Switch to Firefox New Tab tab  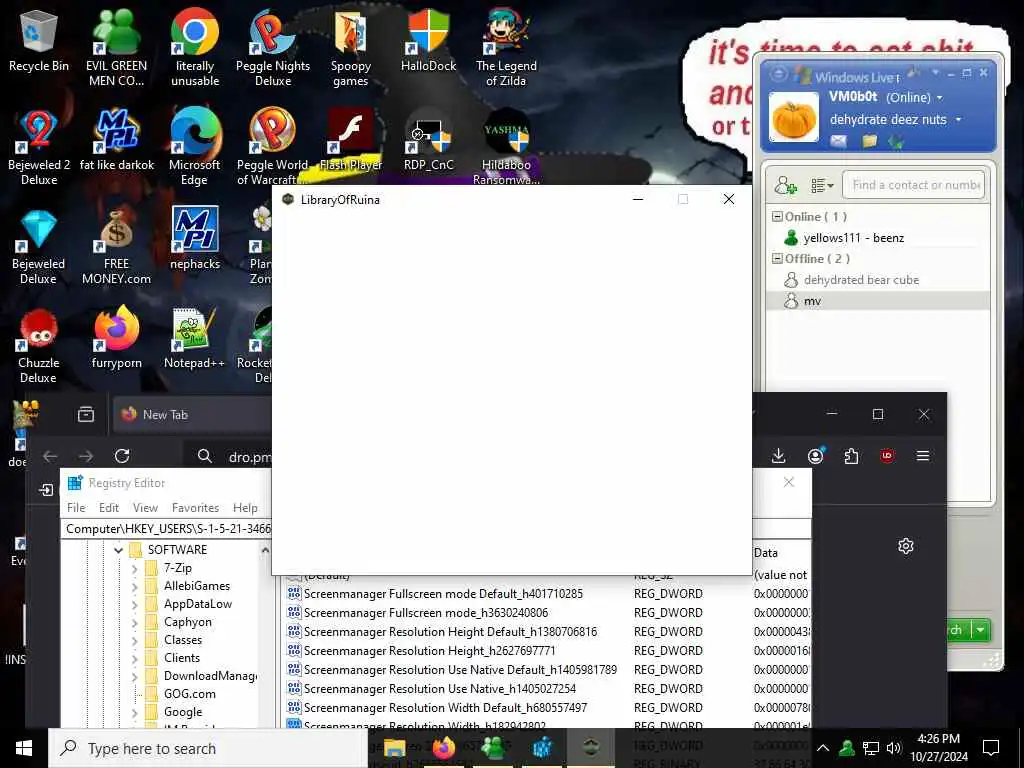click(x=193, y=415)
